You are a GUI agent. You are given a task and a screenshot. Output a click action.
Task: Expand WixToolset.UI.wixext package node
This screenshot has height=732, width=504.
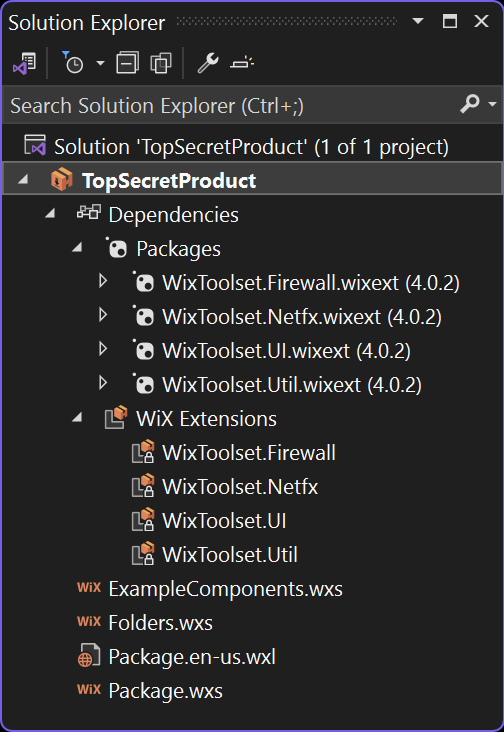(103, 349)
